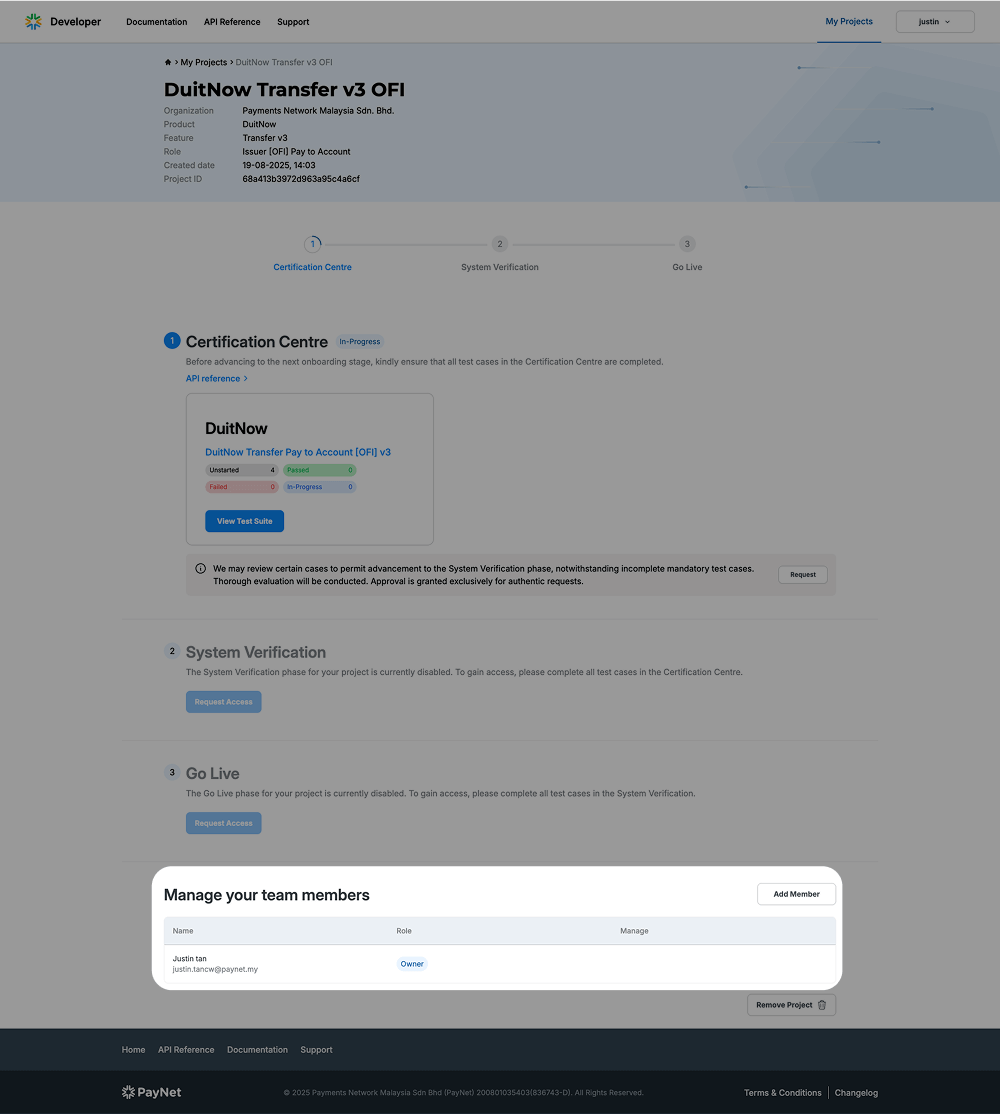Click Add Member button
1000x1114 pixels.
796,894
